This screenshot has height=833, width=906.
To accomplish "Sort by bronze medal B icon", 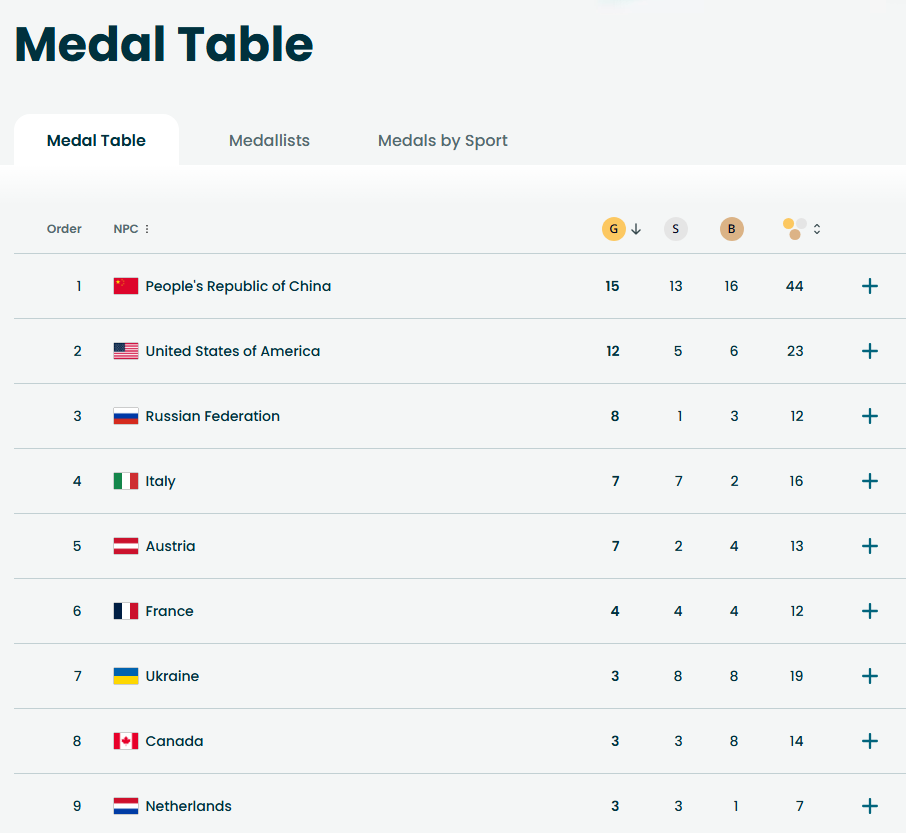I will (732, 229).
